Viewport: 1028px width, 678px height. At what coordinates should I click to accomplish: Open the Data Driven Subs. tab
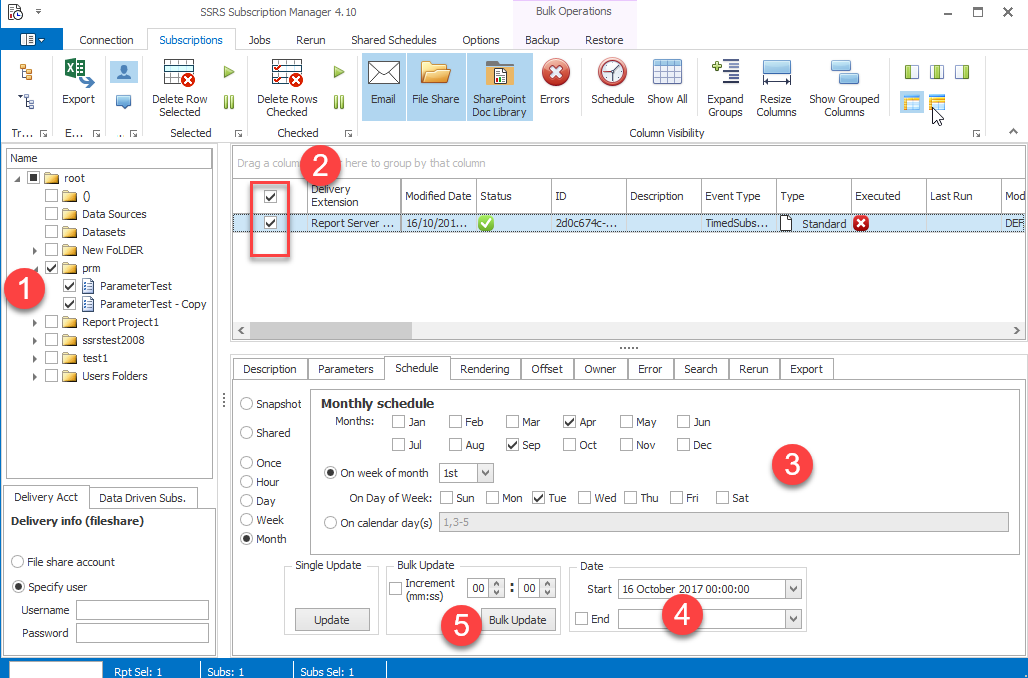(142, 498)
